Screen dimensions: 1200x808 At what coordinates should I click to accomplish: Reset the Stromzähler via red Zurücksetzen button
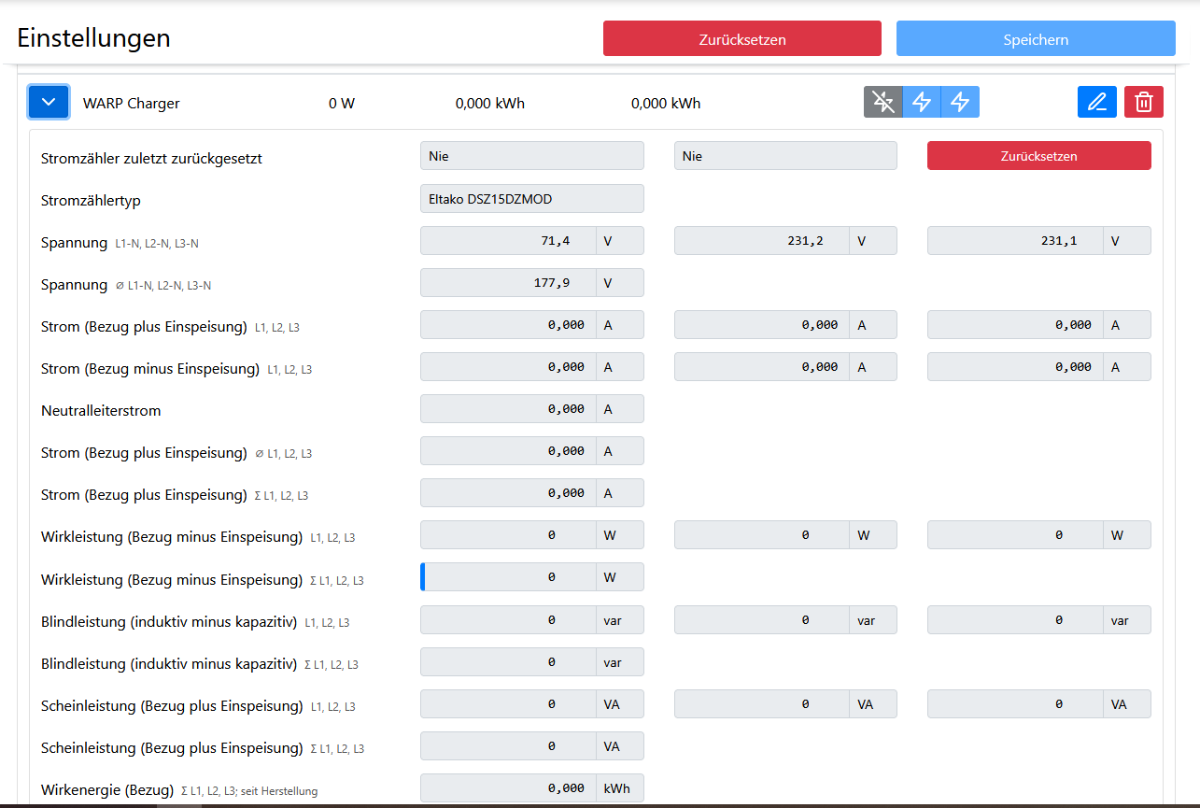click(x=1039, y=156)
